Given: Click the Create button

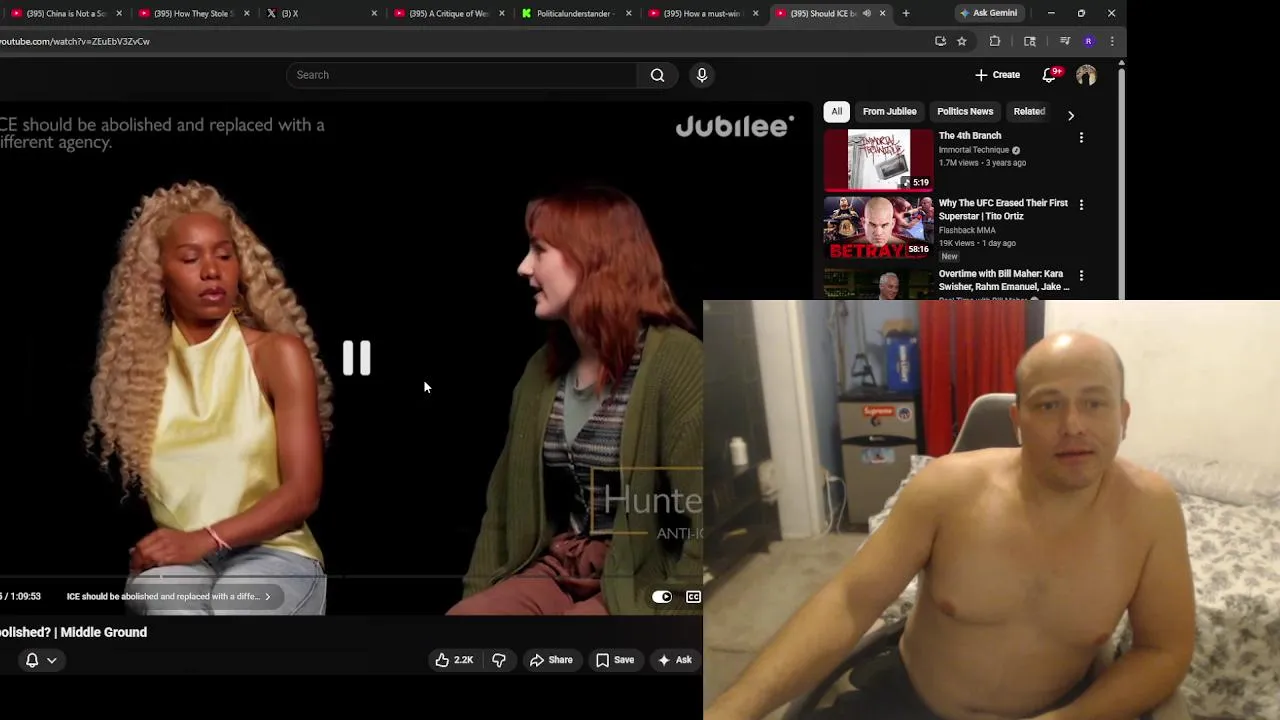Looking at the screenshot, I should pos(998,75).
